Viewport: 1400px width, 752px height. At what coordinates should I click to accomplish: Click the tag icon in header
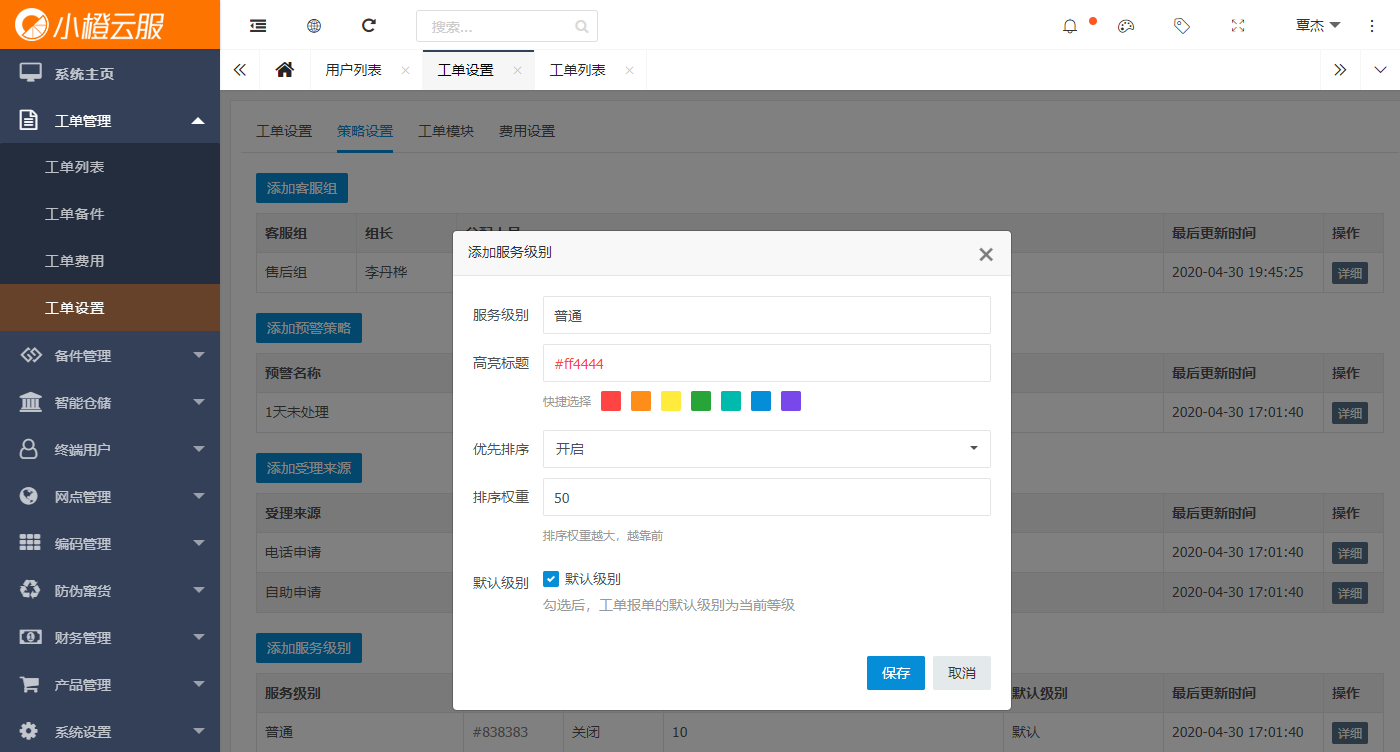pos(1182,26)
